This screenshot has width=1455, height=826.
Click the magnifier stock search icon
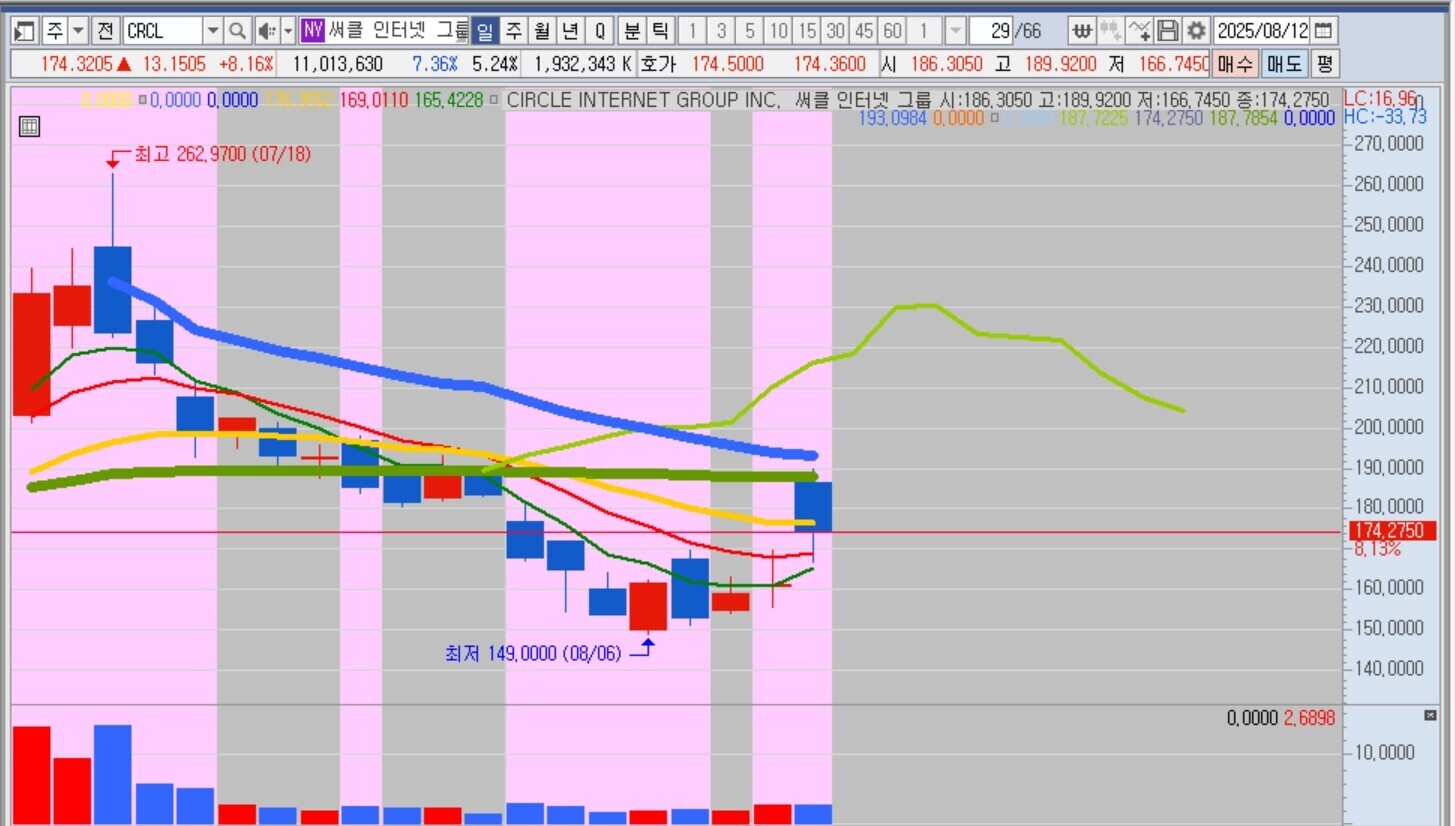(x=237, y=31)
